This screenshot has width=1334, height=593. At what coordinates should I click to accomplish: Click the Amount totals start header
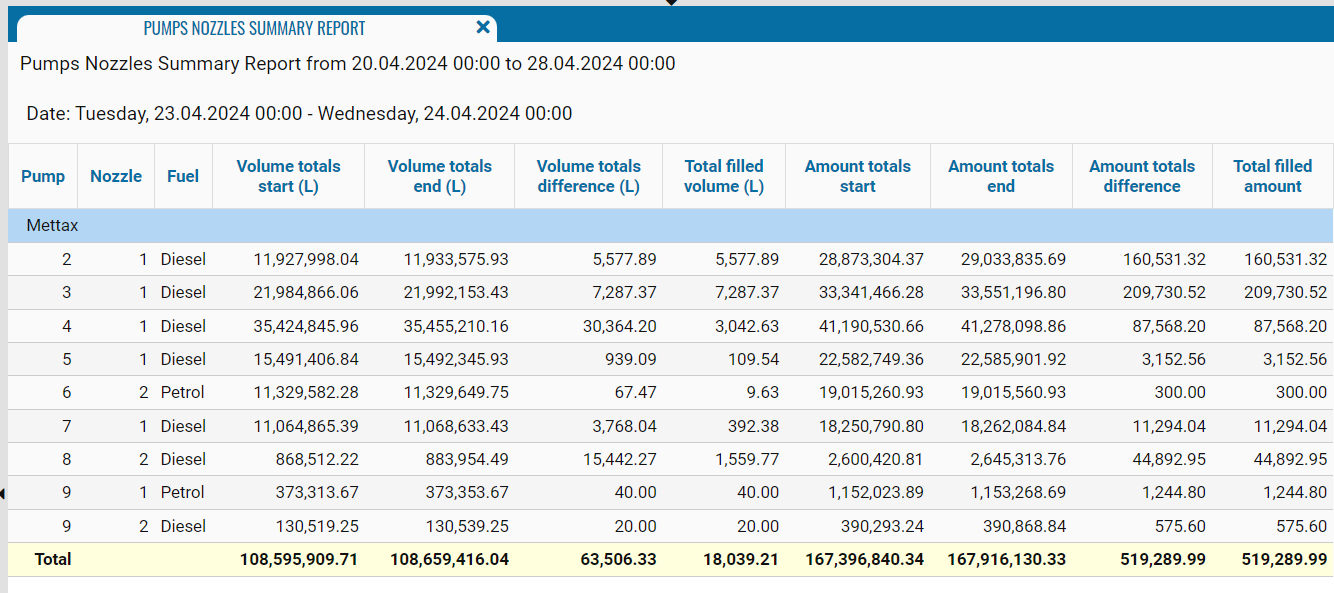[857, 176]
